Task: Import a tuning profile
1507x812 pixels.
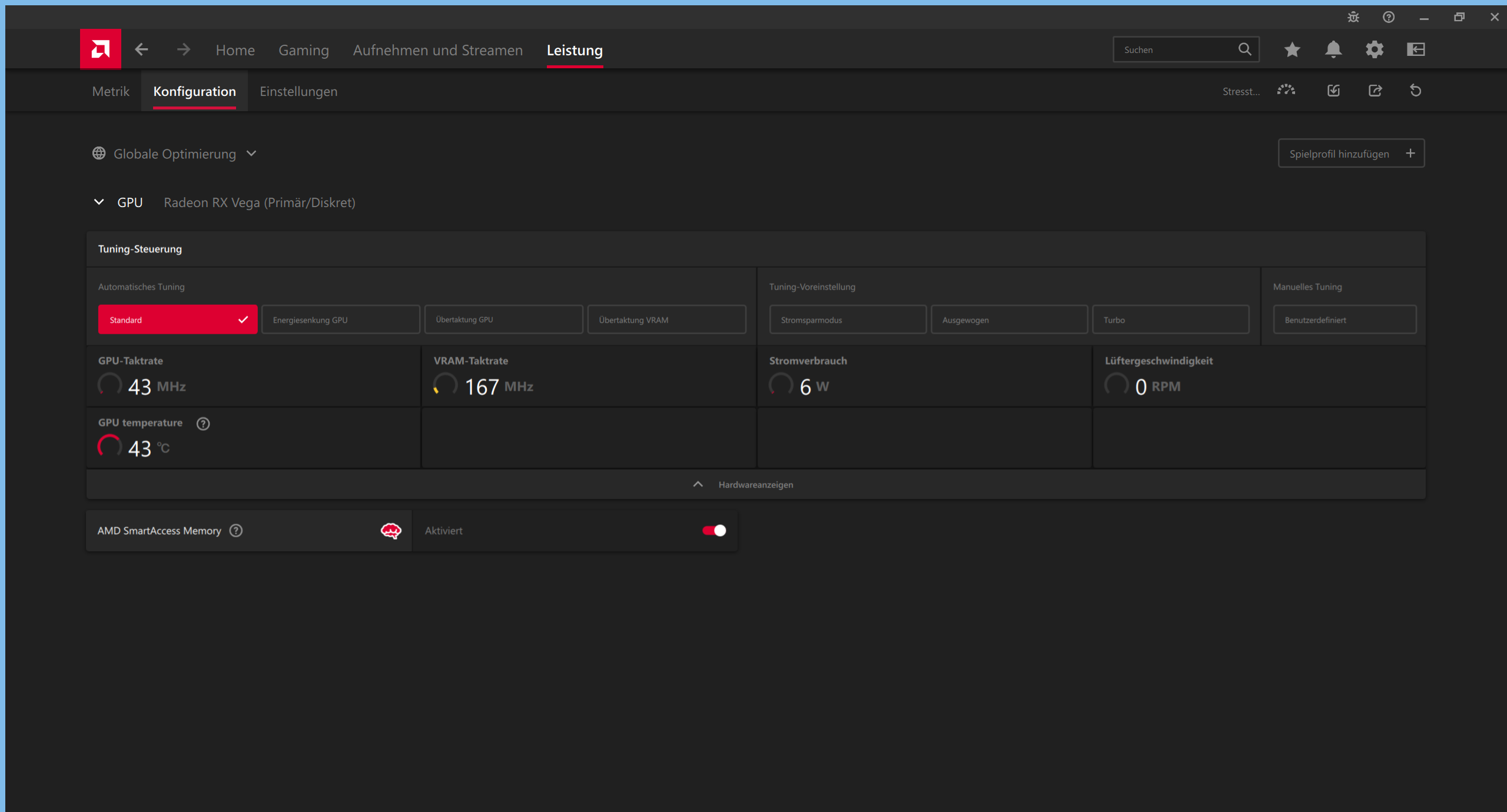Action: (1334, 91)
